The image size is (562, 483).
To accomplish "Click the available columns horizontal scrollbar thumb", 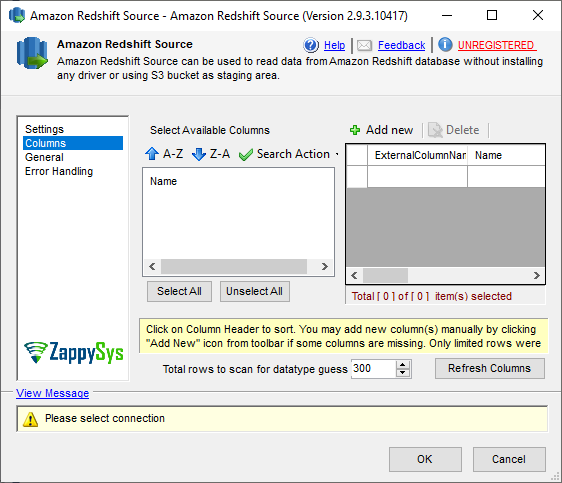I will (234, 267).
